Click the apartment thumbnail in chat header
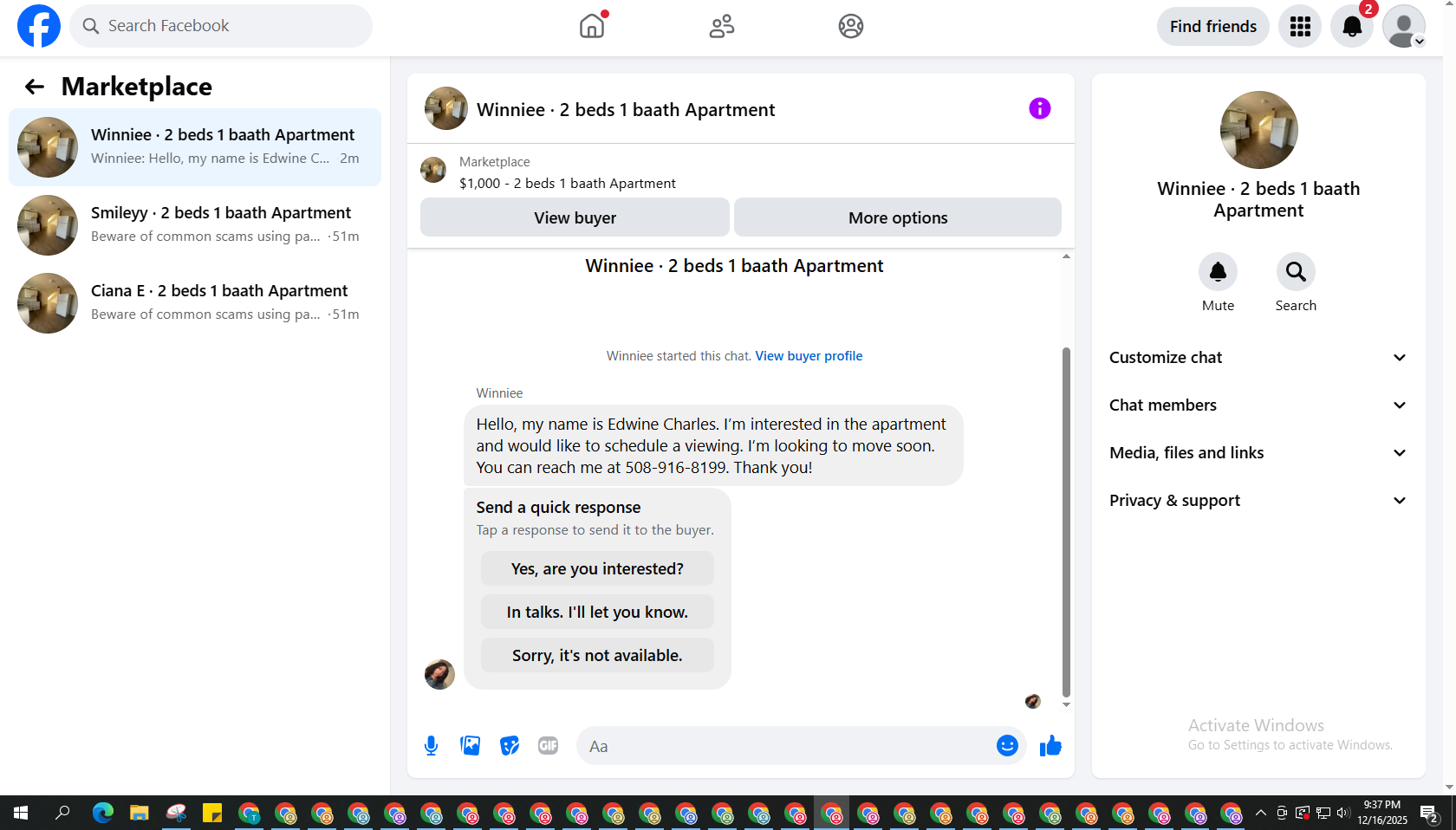1456x830 pixels. click(x=446, y=108)
